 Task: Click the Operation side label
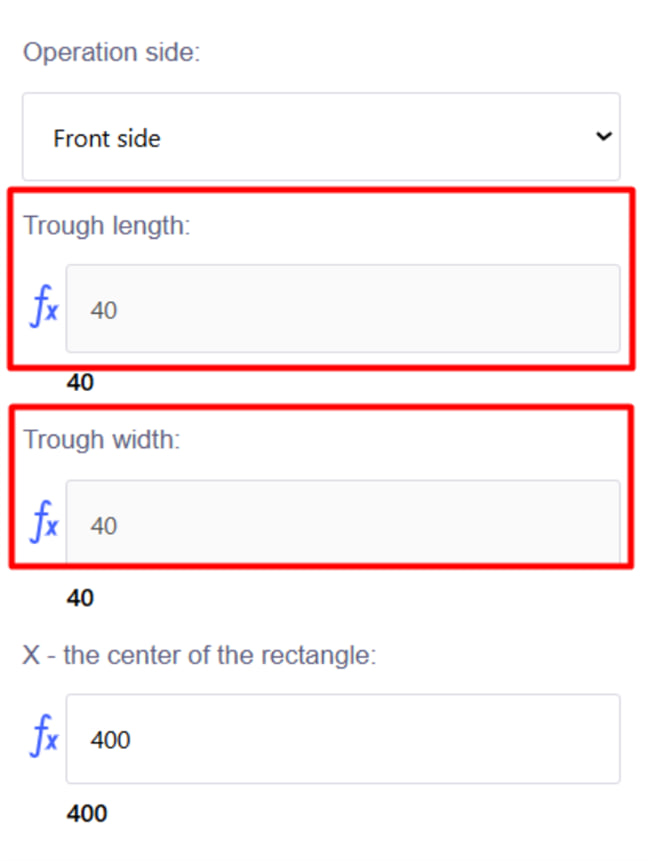(x=111, y=52)
